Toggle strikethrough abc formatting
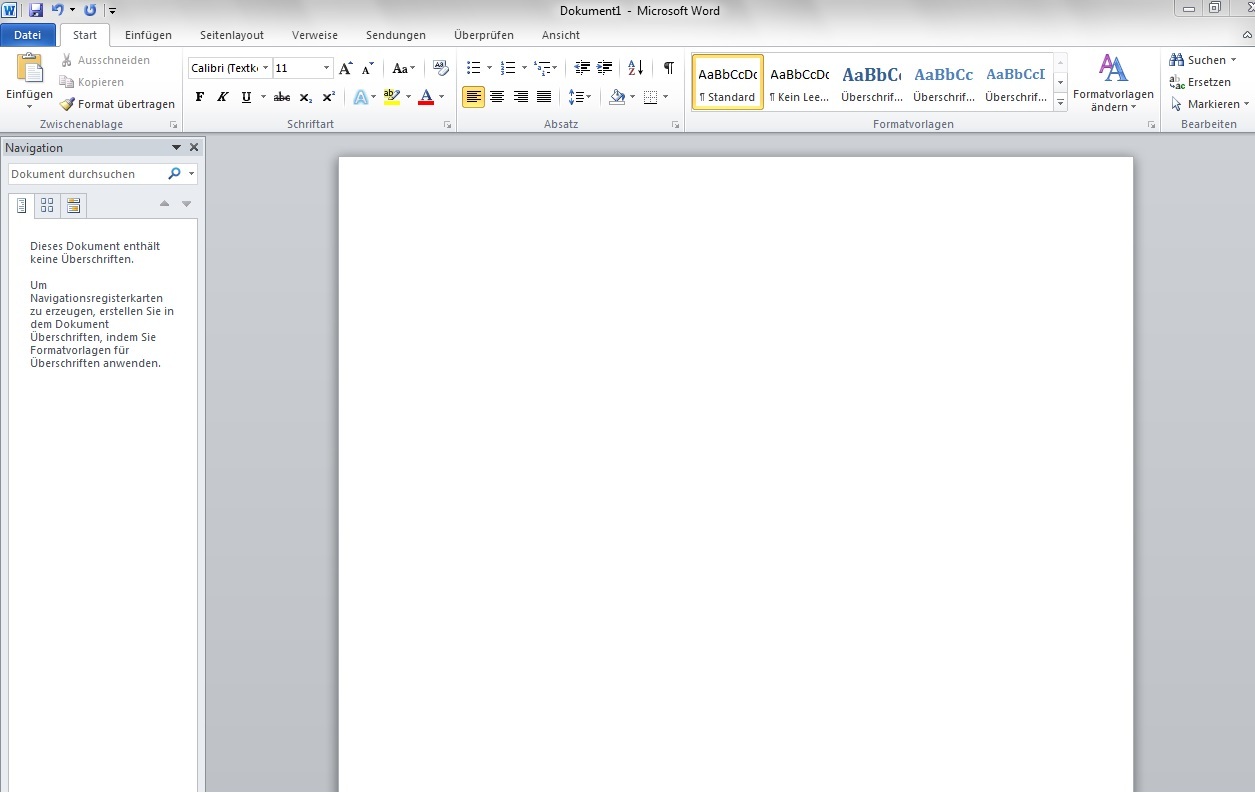 pyautogui.click(x=282, y=97)
